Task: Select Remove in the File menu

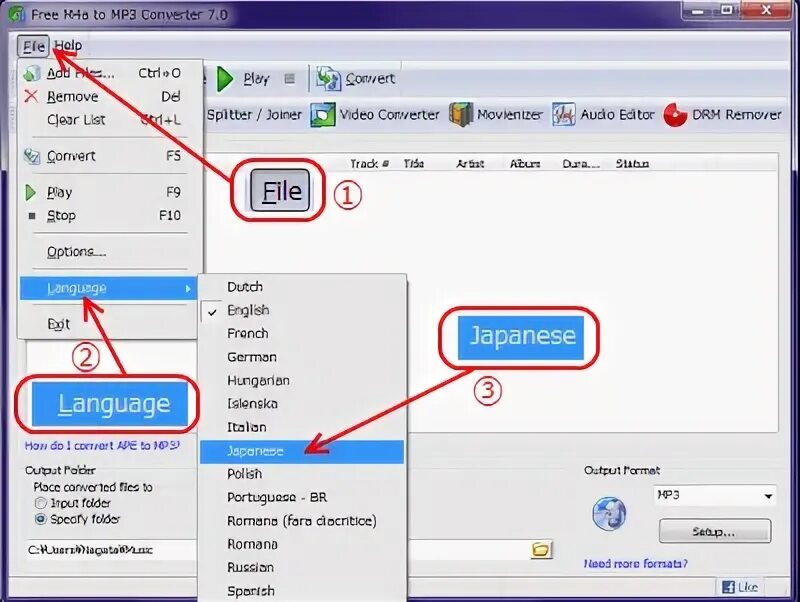Action: (x=110, y=96)
